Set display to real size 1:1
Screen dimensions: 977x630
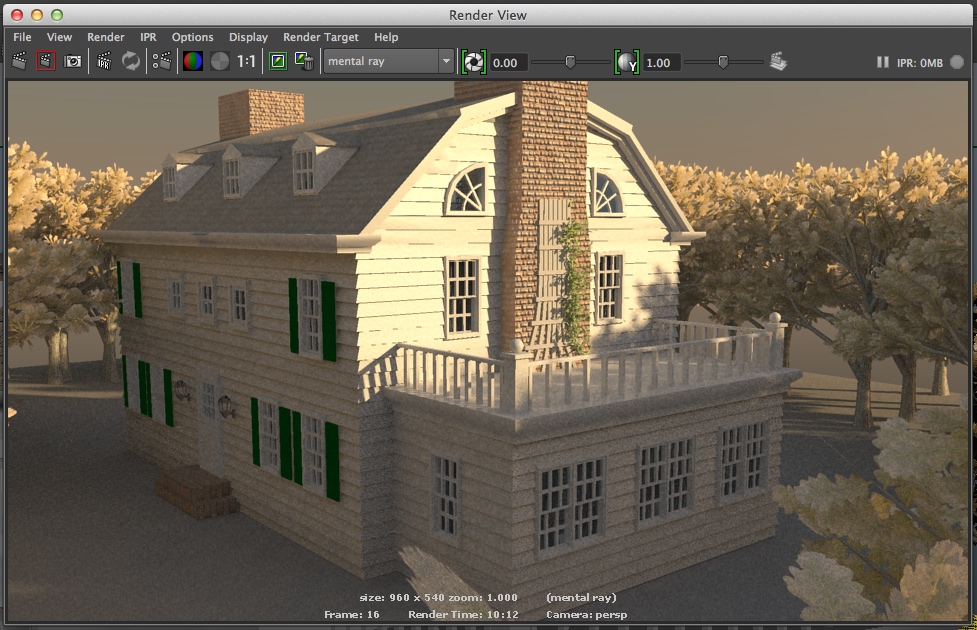pos(247,61)
